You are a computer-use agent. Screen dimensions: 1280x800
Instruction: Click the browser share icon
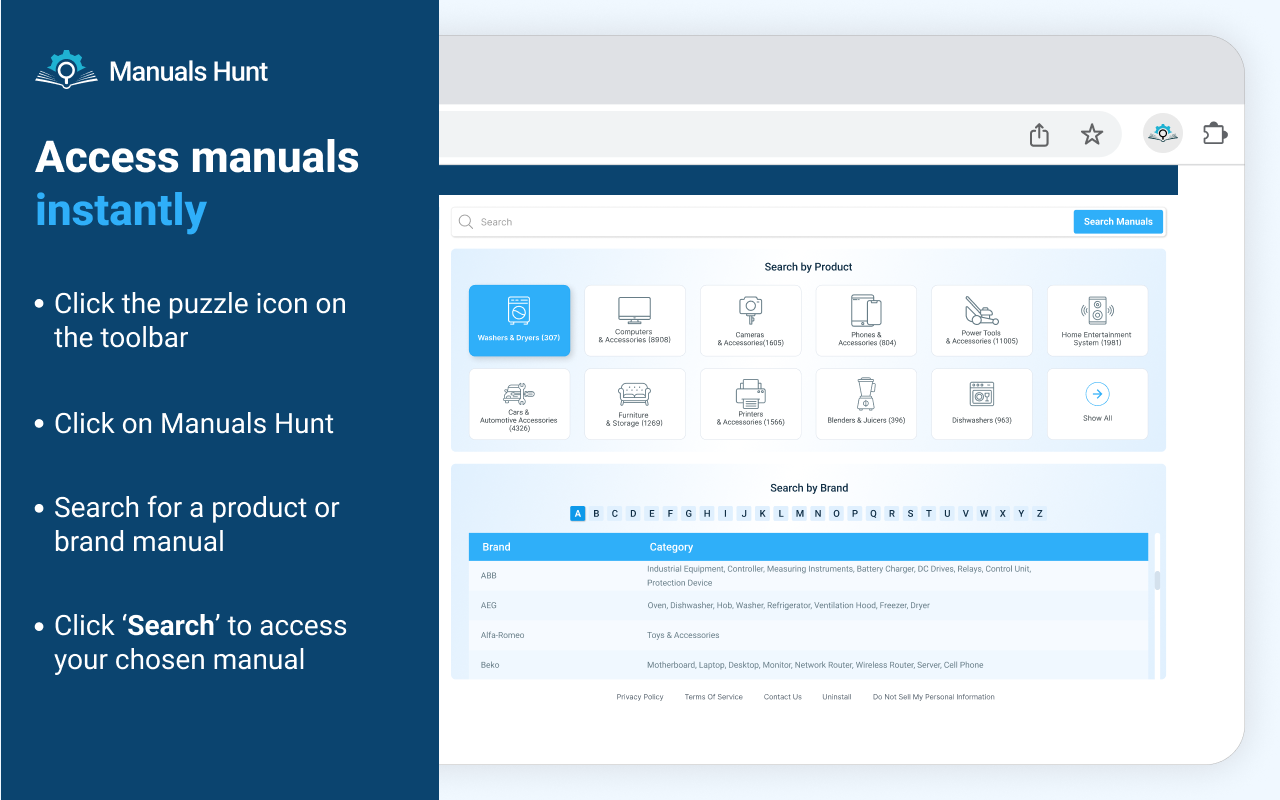pyautogui.click(x=1039, y=134)
